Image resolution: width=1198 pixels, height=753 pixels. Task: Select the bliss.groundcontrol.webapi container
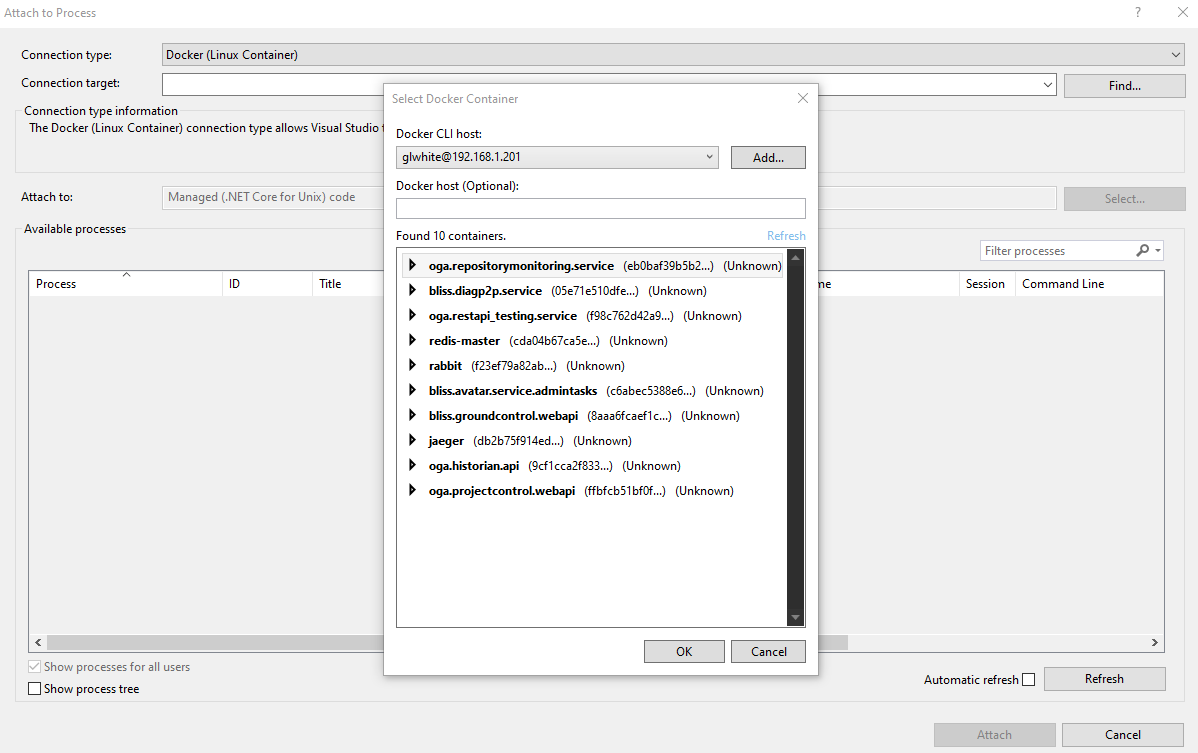click(x=584, y=416)
